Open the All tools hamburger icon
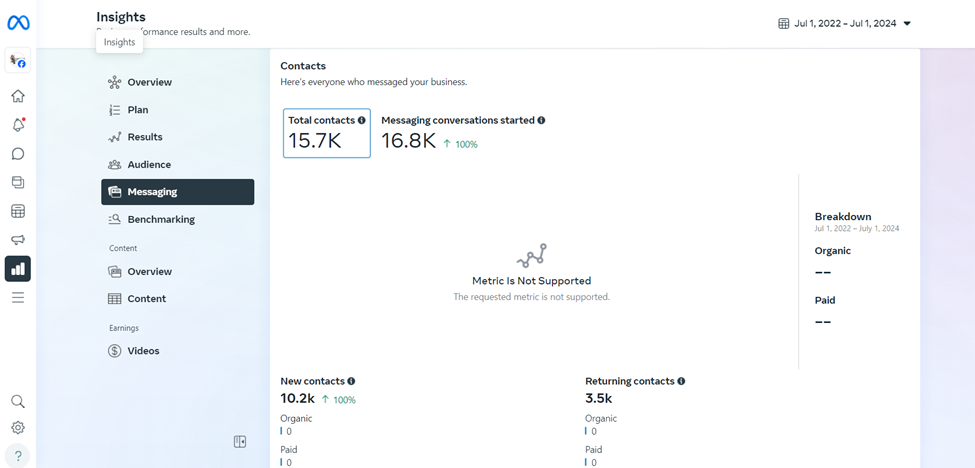Image resolution: width=975 pixels, height=468 pixels. click(x=18, y=297)
